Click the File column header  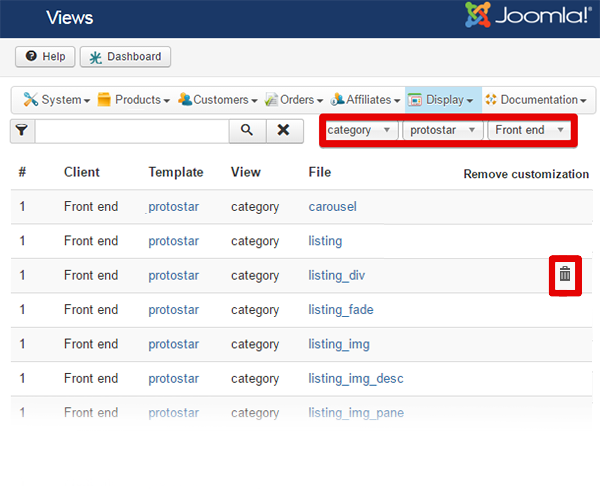[x=320, y=172]
